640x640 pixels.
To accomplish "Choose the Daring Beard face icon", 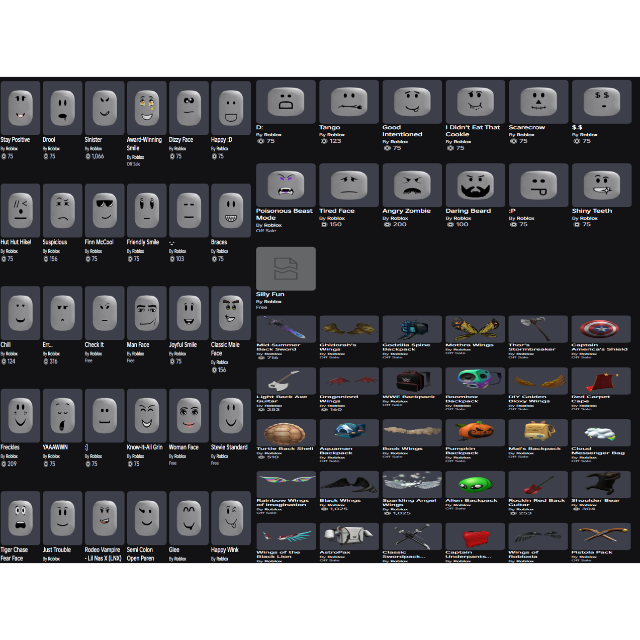I will click(475, 185).
